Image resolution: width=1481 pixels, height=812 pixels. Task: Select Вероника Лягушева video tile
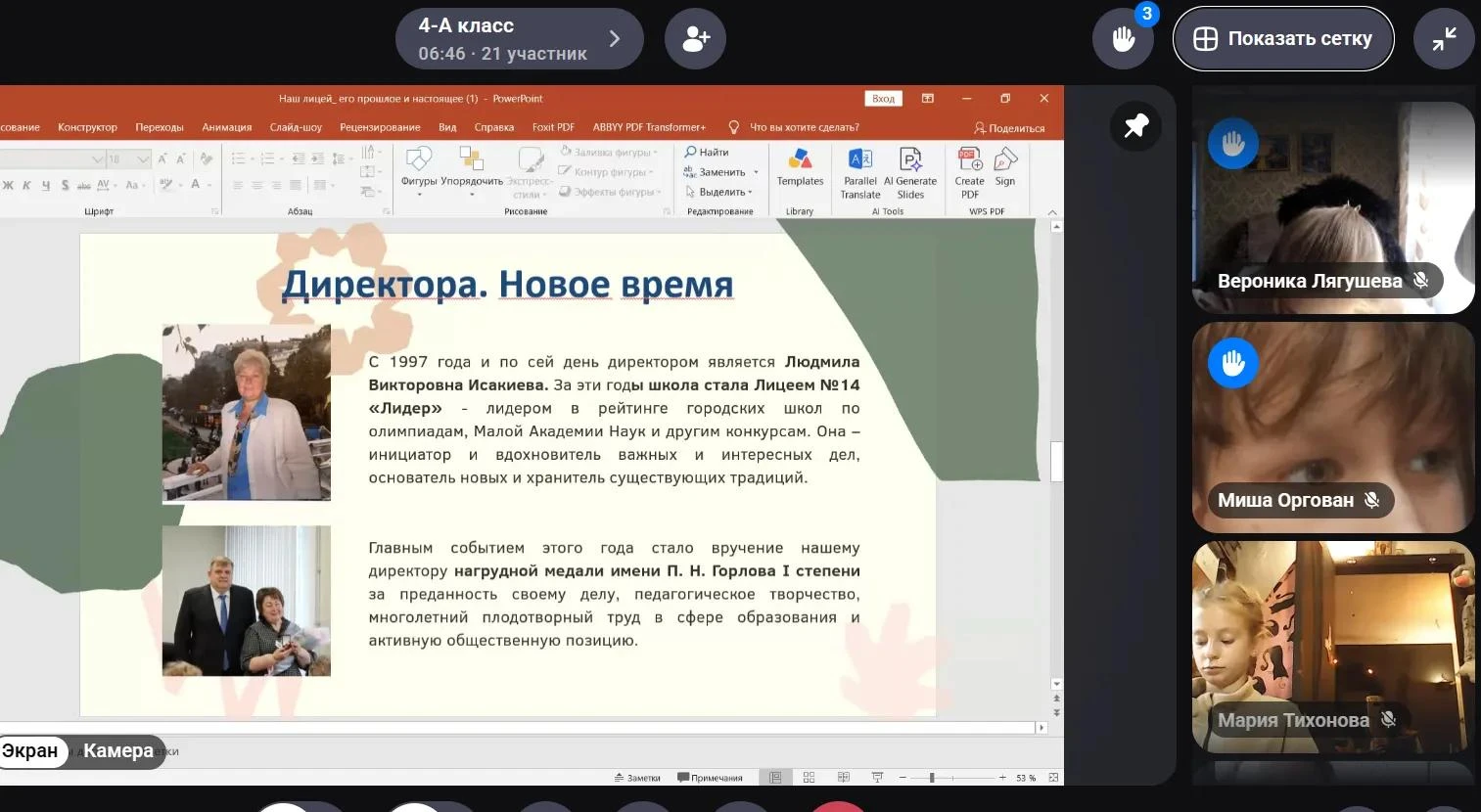(1333, 207)
